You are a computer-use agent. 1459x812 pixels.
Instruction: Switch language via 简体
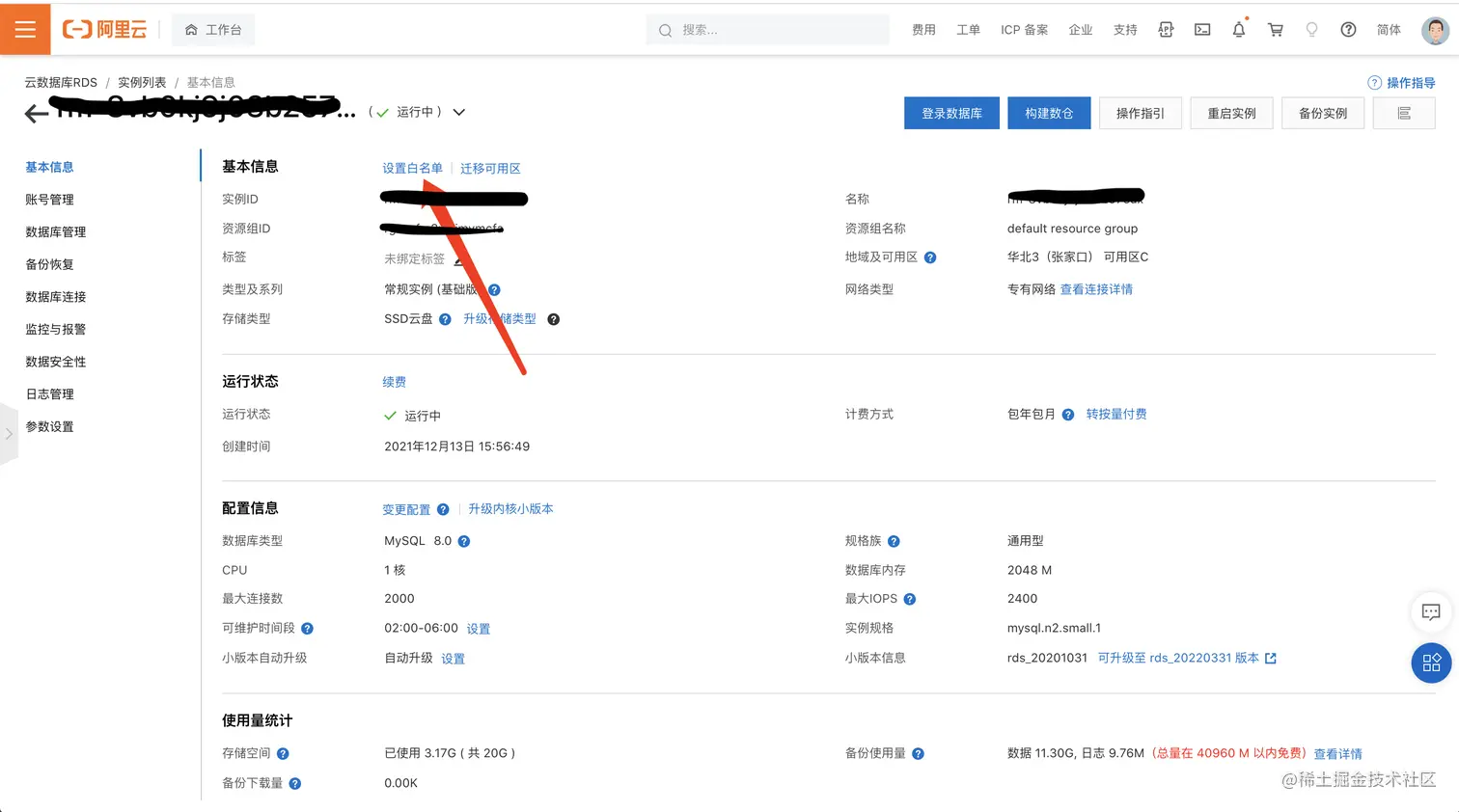(x=1389, y=30)
